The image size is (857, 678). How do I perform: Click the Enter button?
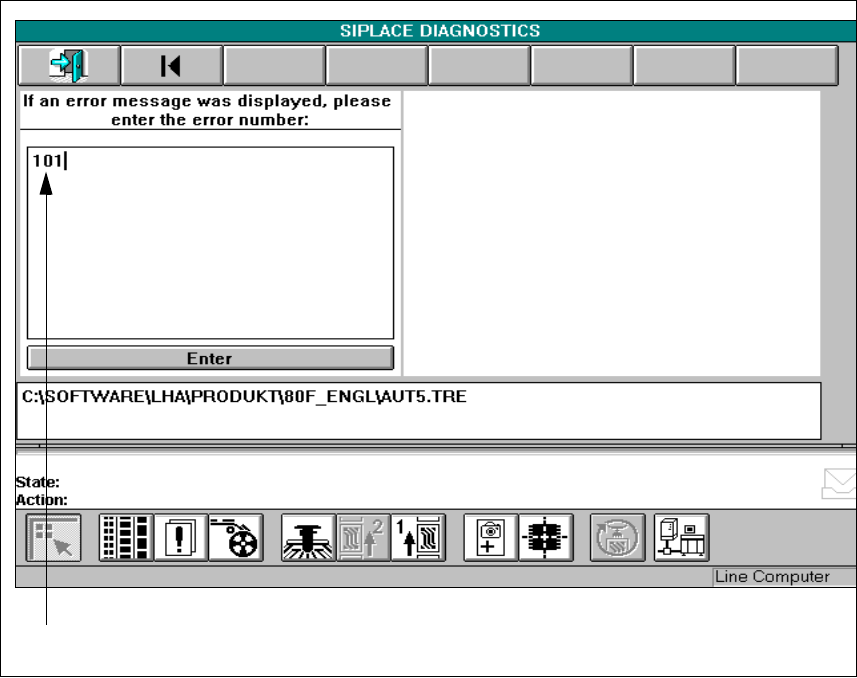point(210,358)
